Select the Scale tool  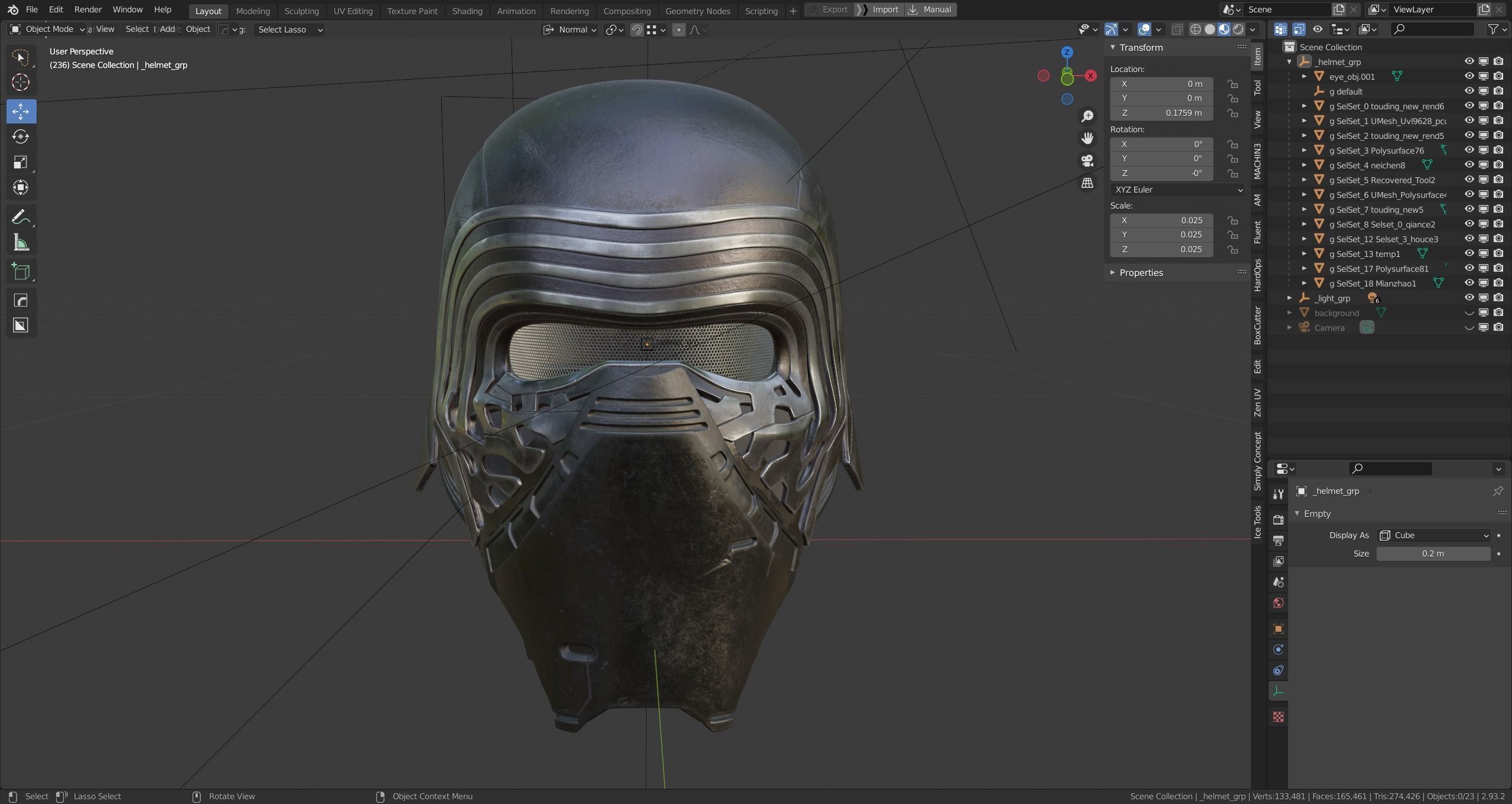[21, 162]
